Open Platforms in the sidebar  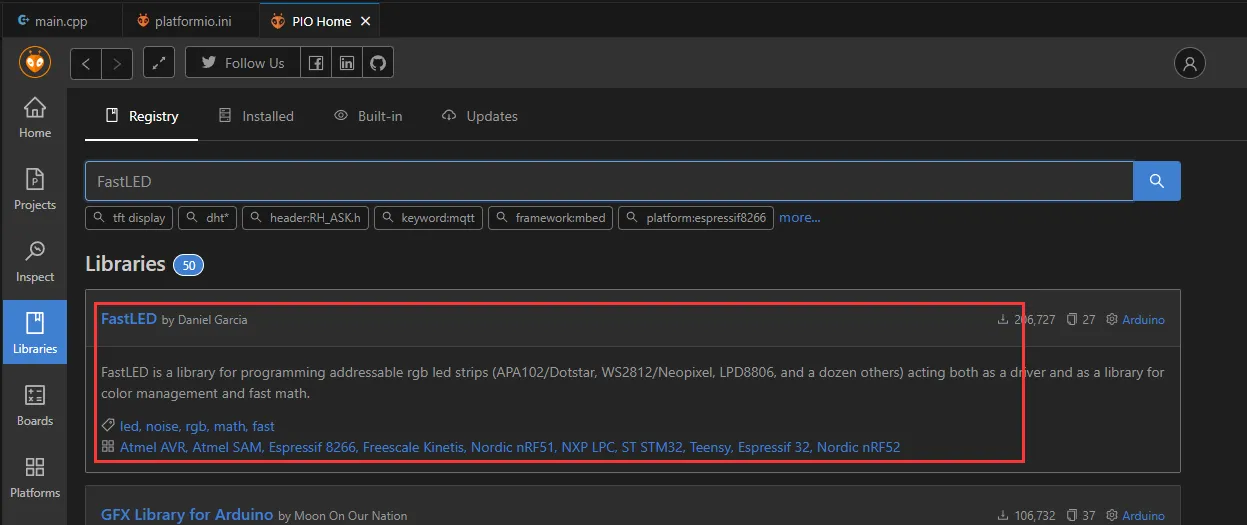[35, 477]
